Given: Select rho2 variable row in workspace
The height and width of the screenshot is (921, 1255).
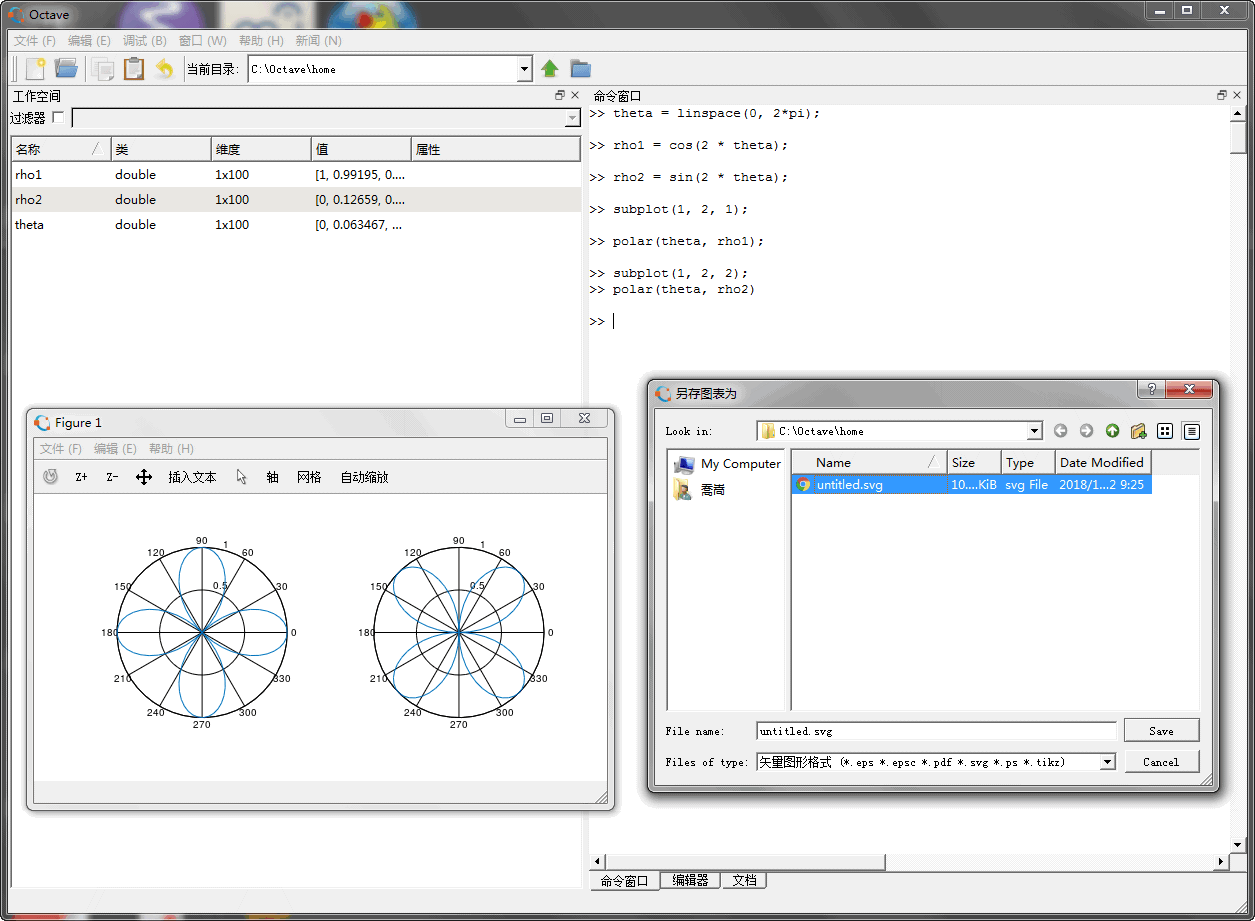Looking at the screenshot, I should [x=296, y=199].
